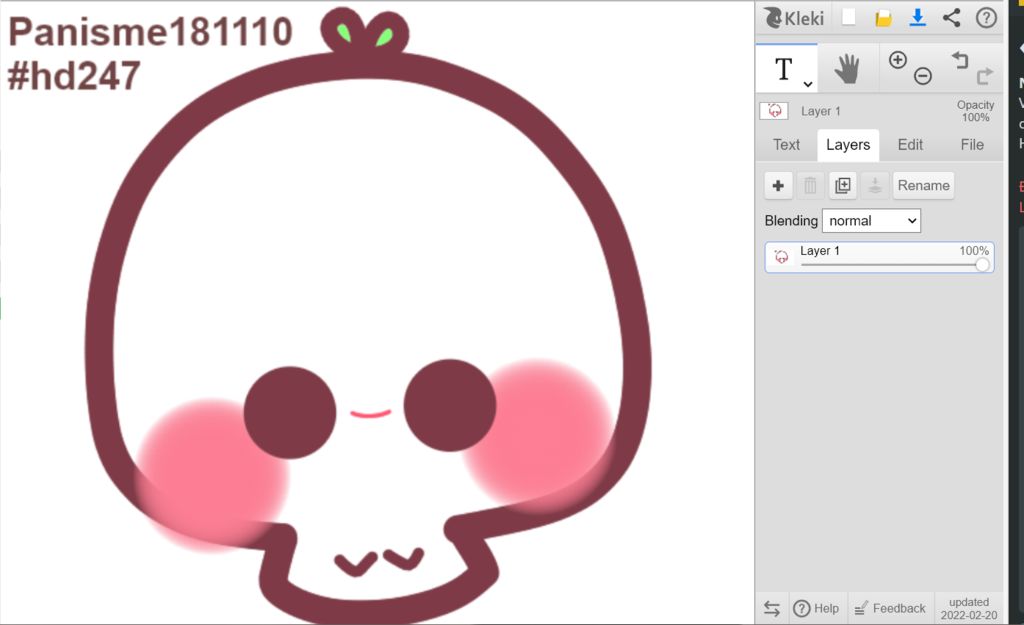Open the Blending mode dropdown
The image size is (1024, 625).
pos(871,221)
